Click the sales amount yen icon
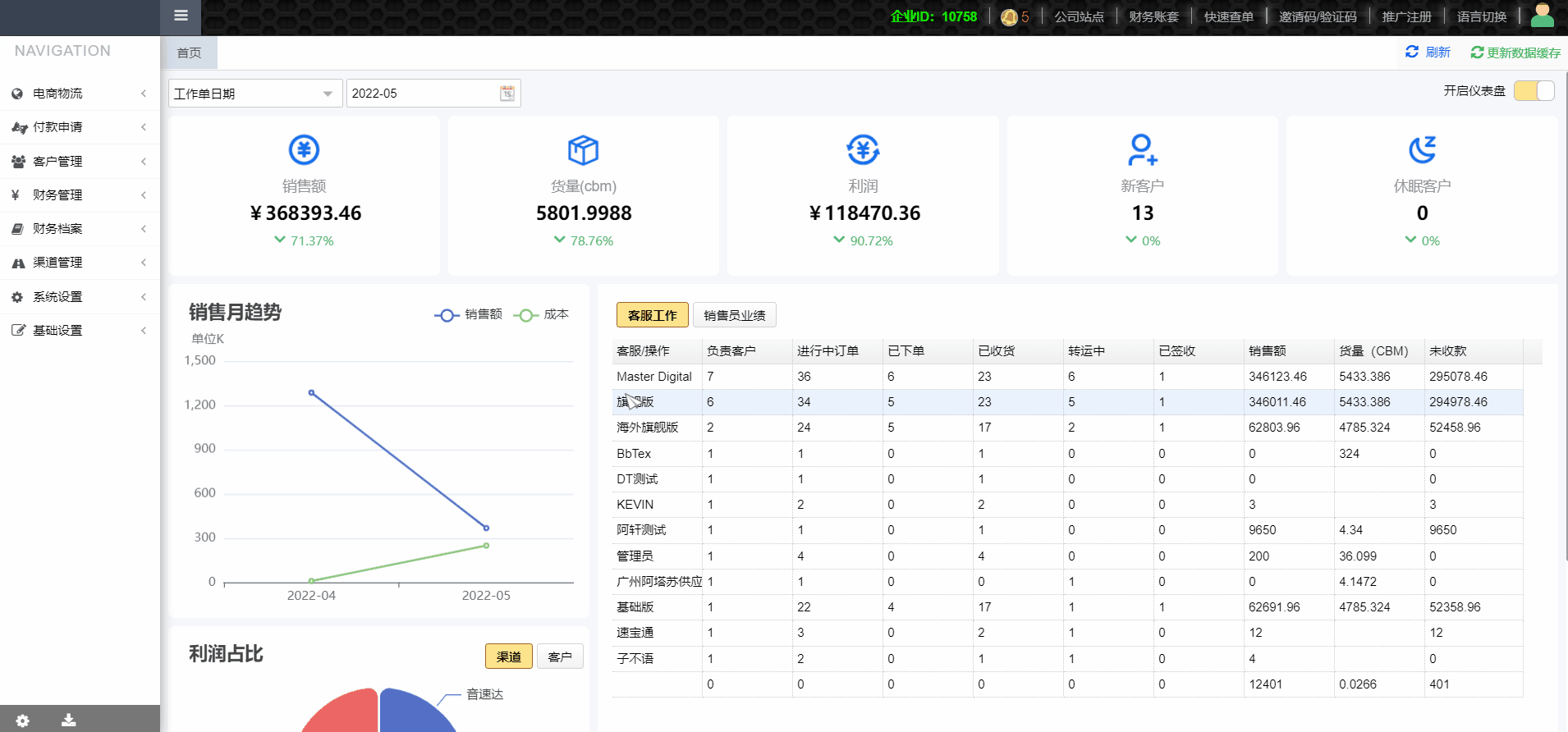1568x732 pixels. point(304,150)
